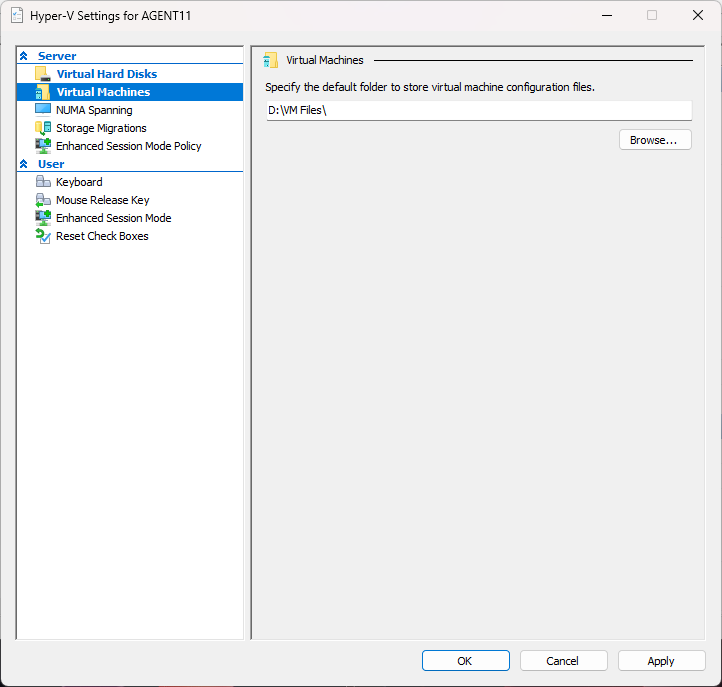Collapse the User section chevron
Screen dimensions: 722x687
click(x=24, y=164)
